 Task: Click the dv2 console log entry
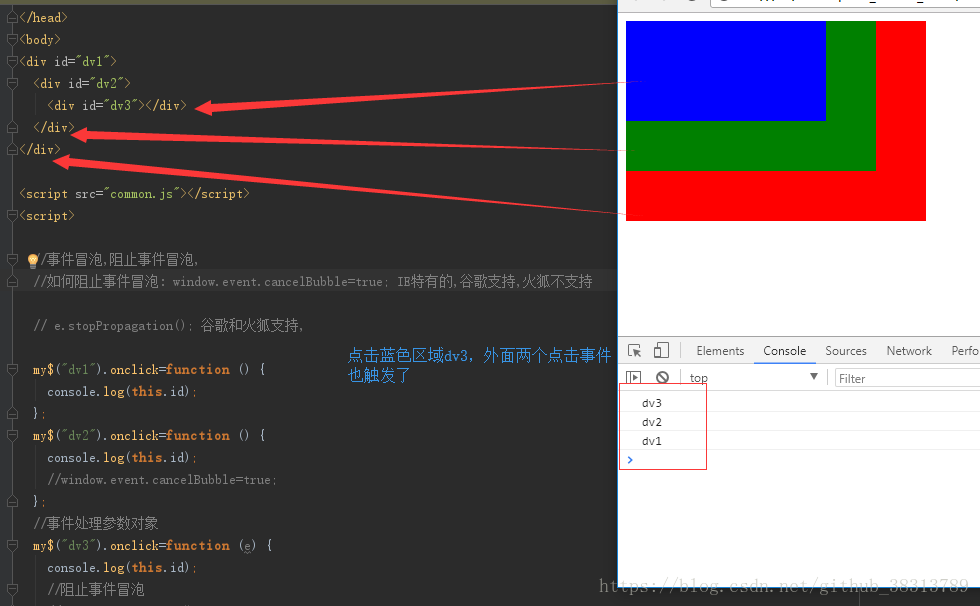[652, 422]
